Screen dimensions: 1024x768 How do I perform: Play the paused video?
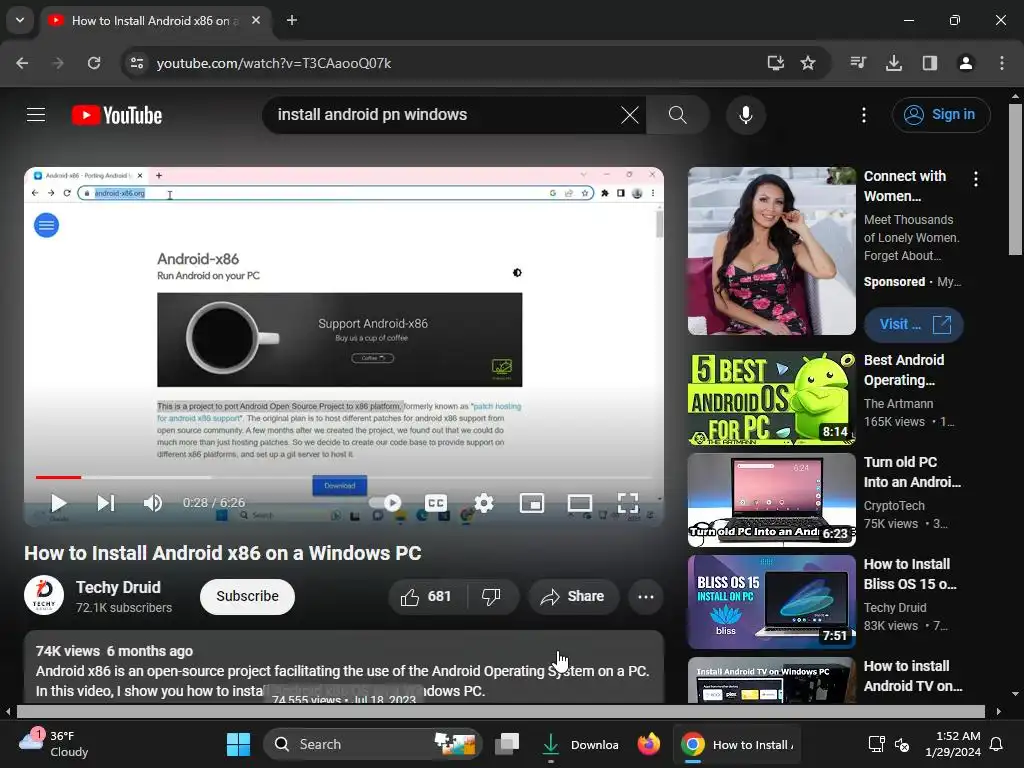tap(58, 503)
